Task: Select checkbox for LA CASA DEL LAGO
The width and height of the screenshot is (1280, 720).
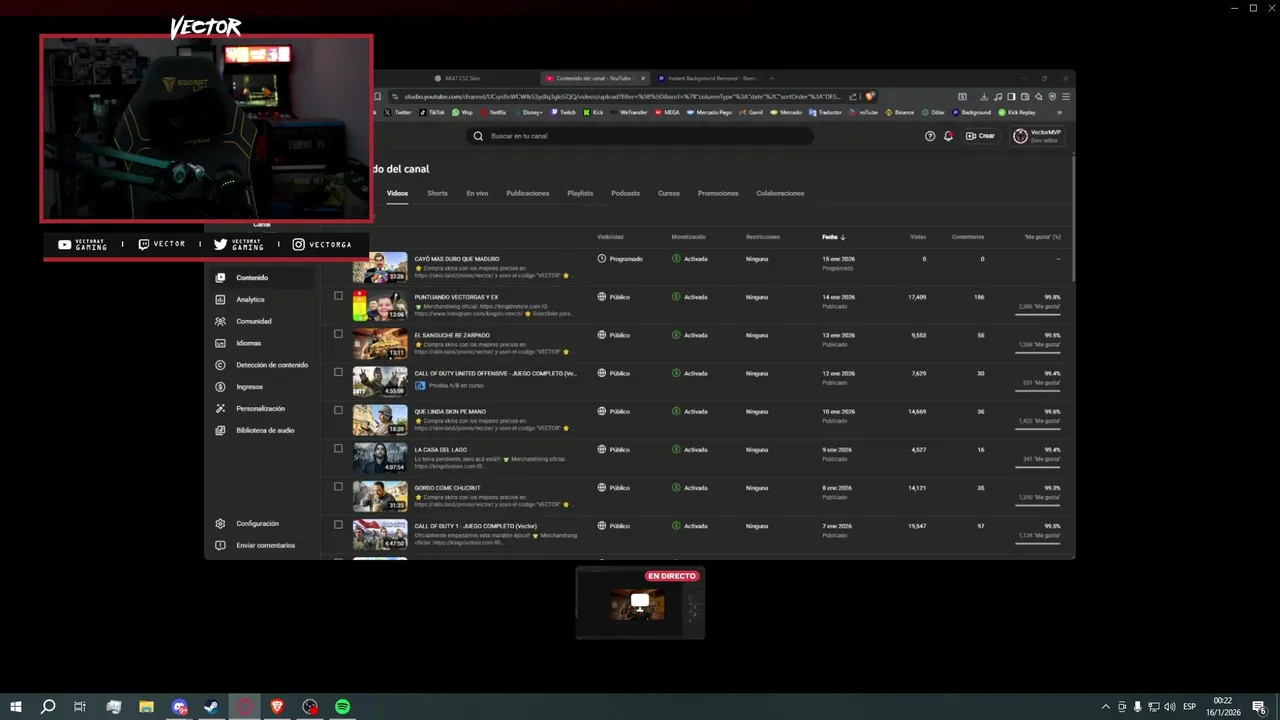Action: (x=338, y=449)
